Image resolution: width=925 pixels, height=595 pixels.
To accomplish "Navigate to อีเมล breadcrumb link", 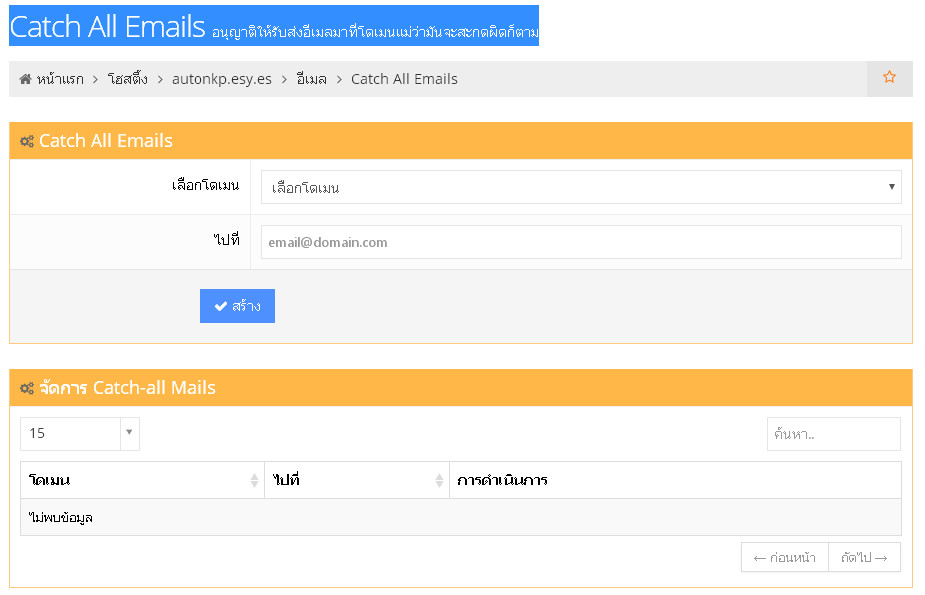I will point(311,79).
